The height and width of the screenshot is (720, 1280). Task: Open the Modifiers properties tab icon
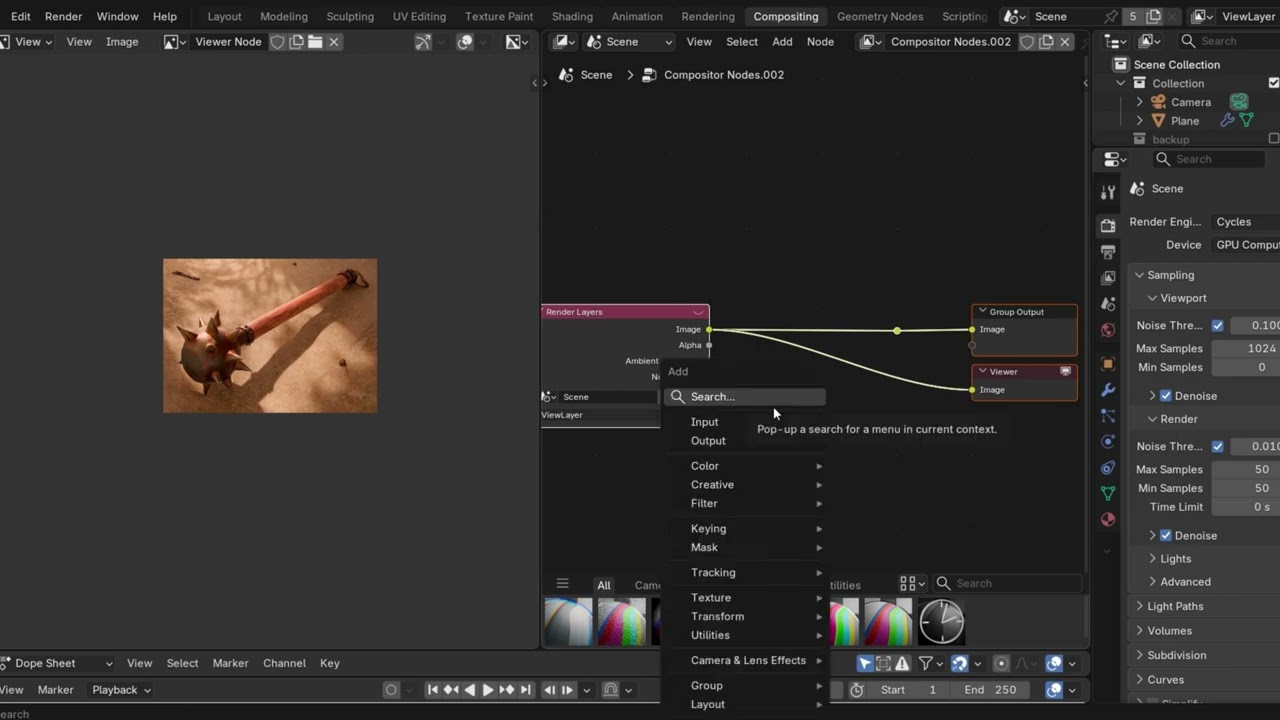[x=1108, y=390]
